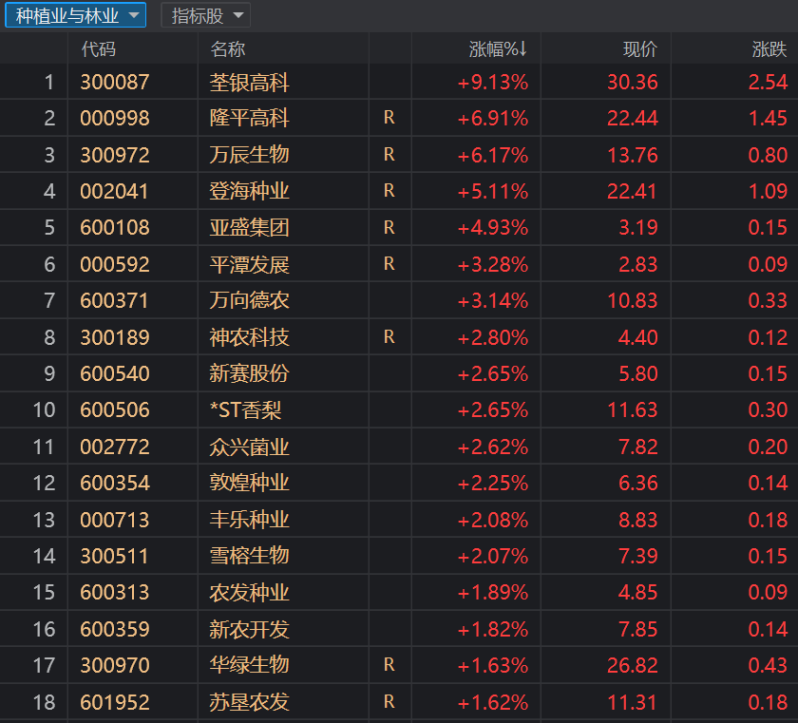799x724 pixels.
Task: Click the R marker next to 万辰生物
Action: click(389, 155)
